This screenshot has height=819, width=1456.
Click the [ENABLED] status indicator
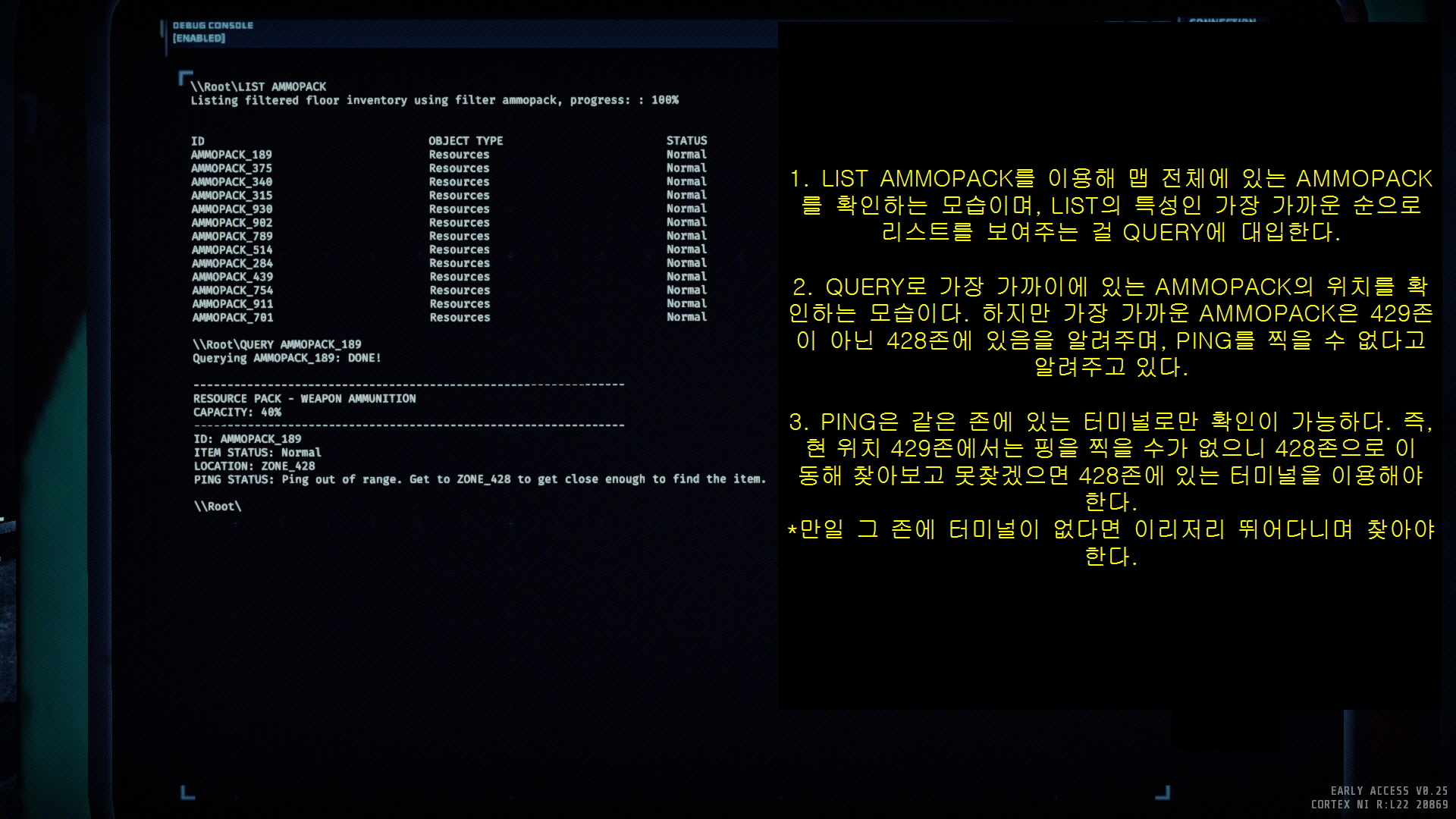click(199, 38)
